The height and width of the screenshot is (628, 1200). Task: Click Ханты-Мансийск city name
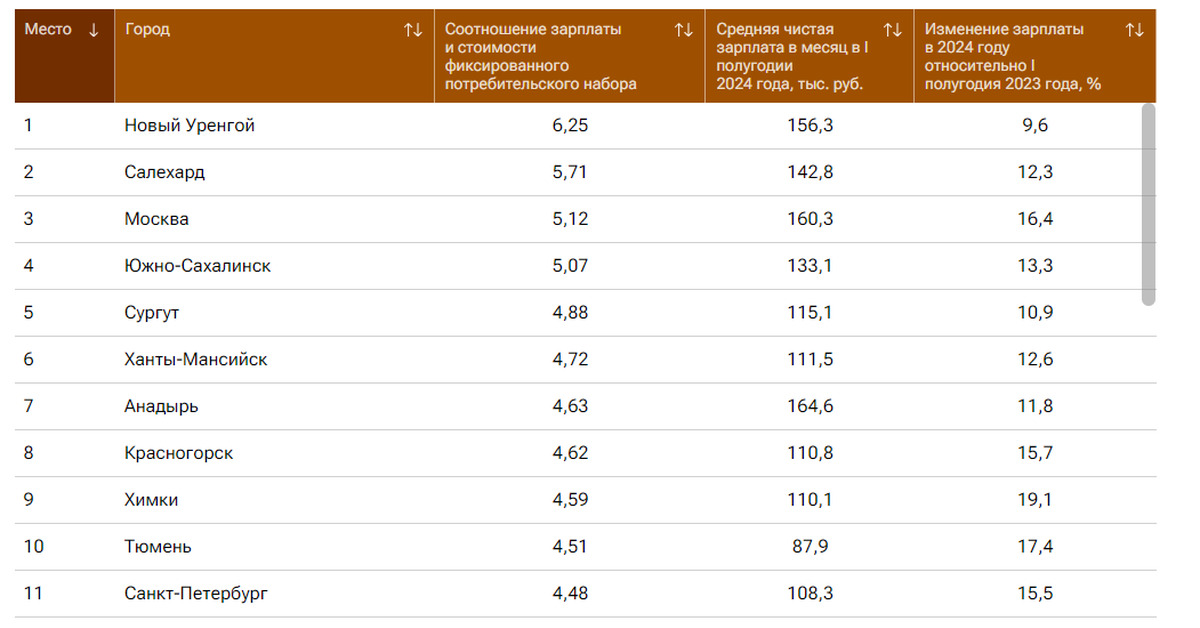pos(196,359)
